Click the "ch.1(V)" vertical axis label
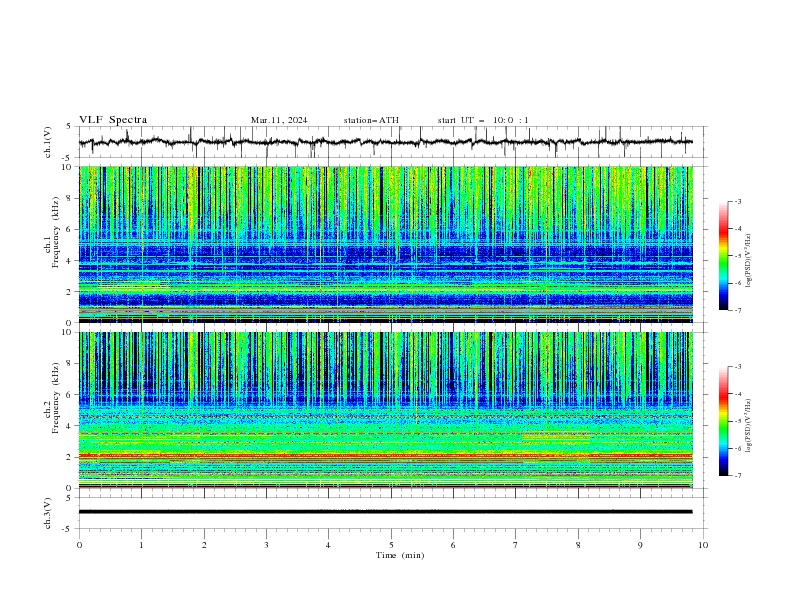This screenshot has width=792, height=612. point(48,142)
